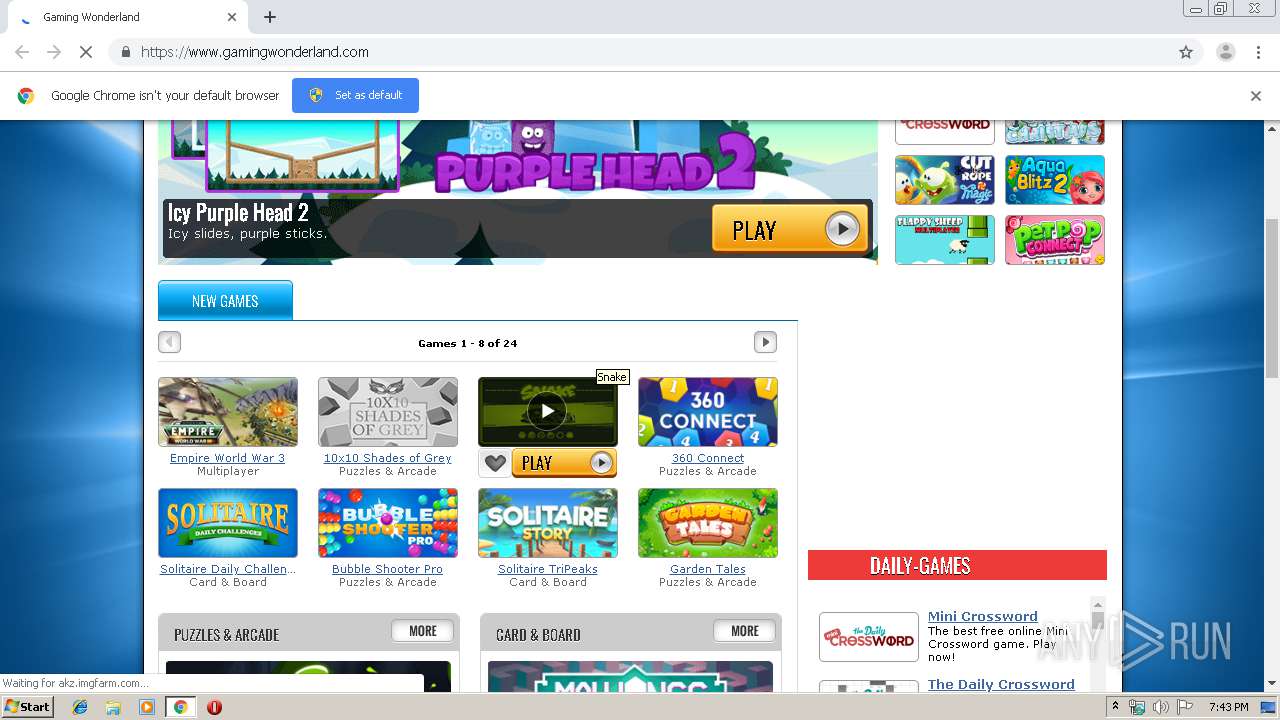Start Snake game preview play icon
This screenshot has width=1280, height=720.
tap(547, 411)
